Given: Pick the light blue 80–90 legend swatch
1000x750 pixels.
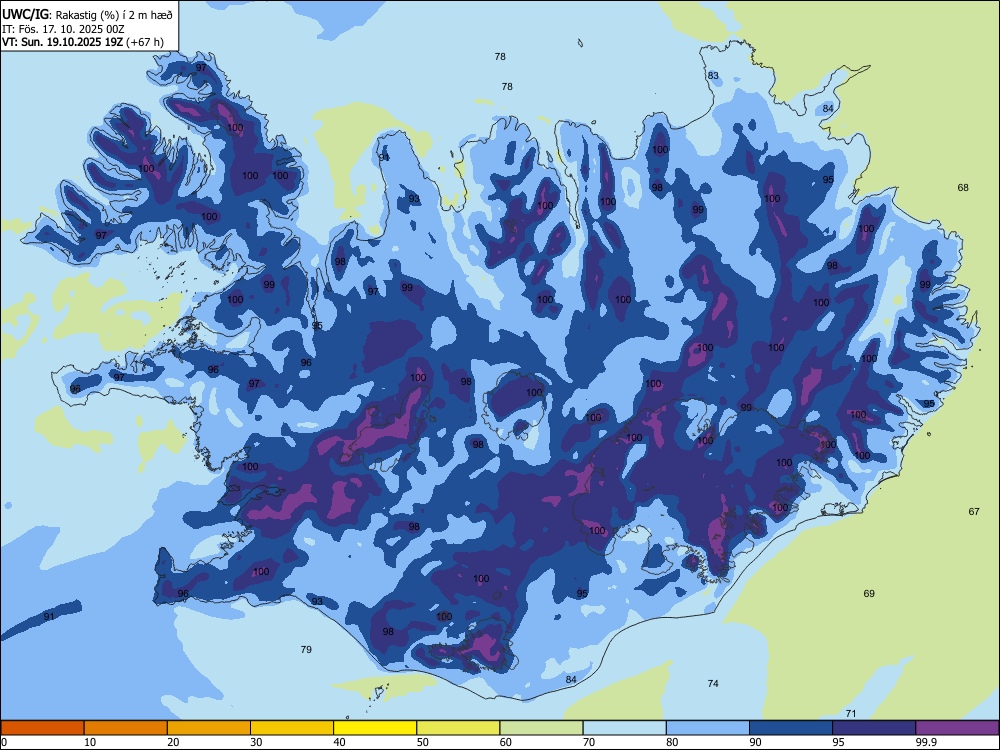Looking at the screenshot, I should click(x=708, y=728).
